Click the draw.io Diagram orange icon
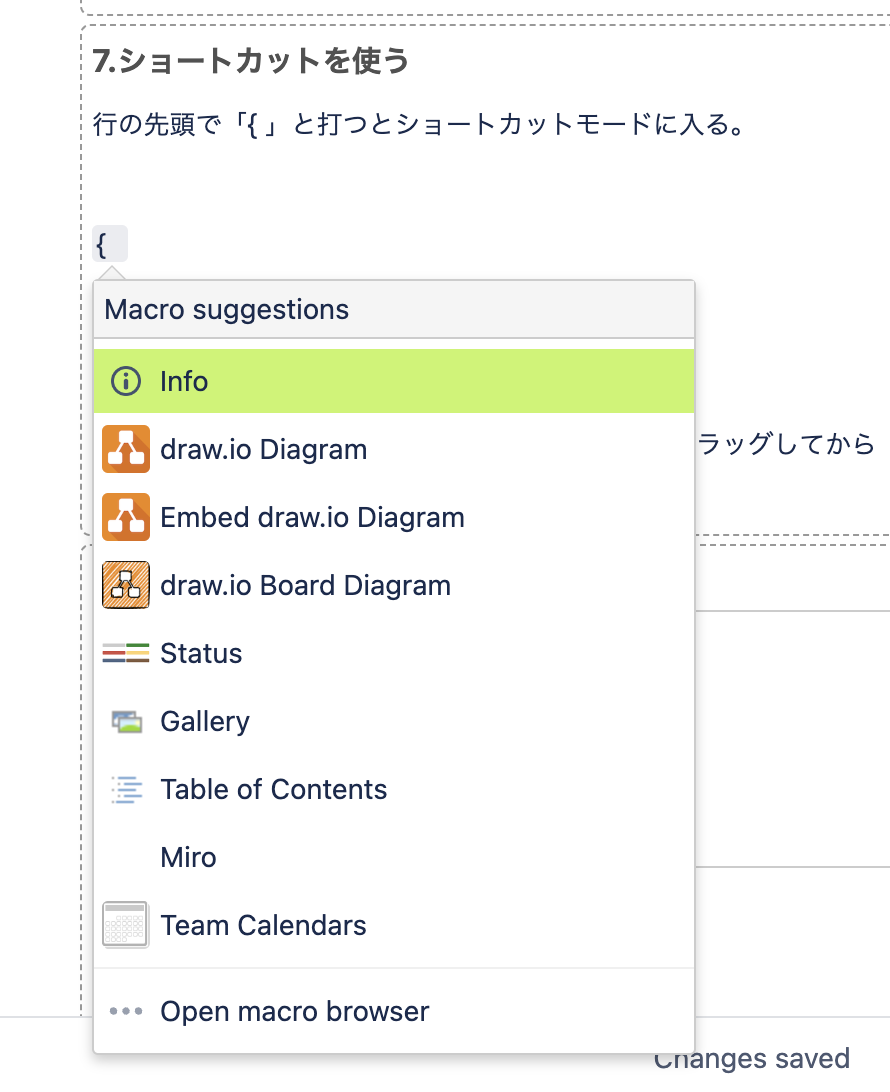Viewport: 890px width, 1092px height. [126, 449]
